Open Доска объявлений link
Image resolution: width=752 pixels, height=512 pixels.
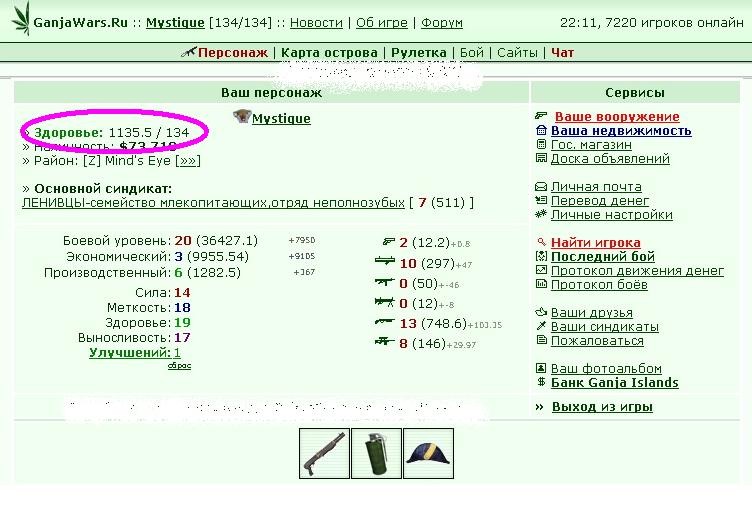610,158
